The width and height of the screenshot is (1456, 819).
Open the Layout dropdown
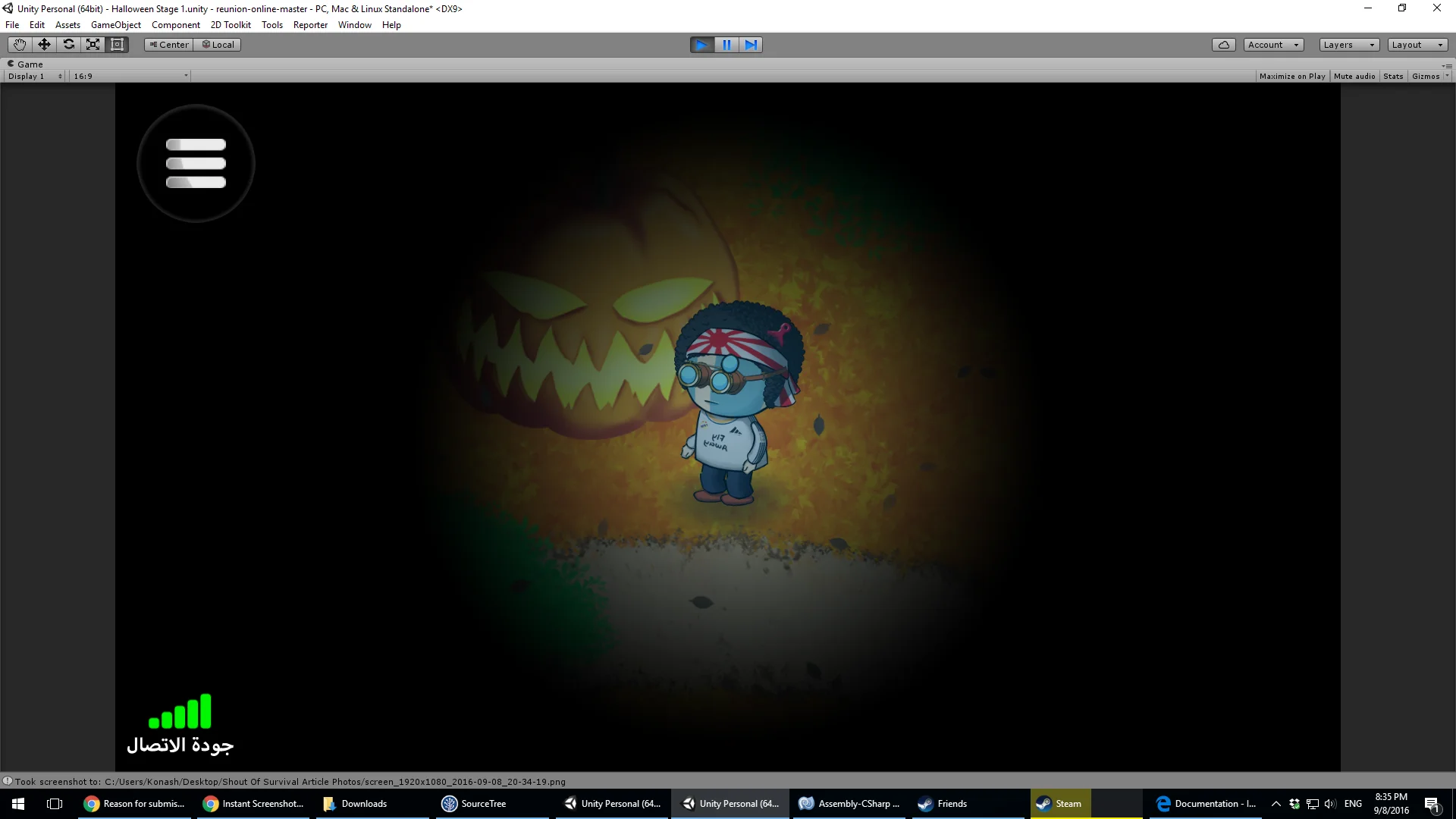(1418, 45)
